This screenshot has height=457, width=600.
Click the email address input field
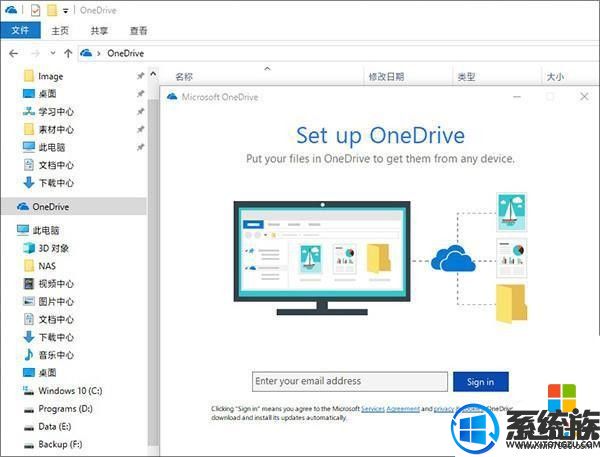click(x=350, y=381)
